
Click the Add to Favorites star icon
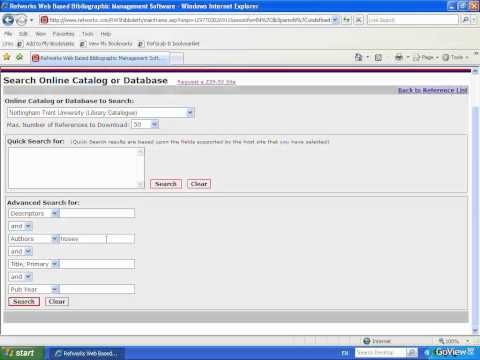(19, 57)
